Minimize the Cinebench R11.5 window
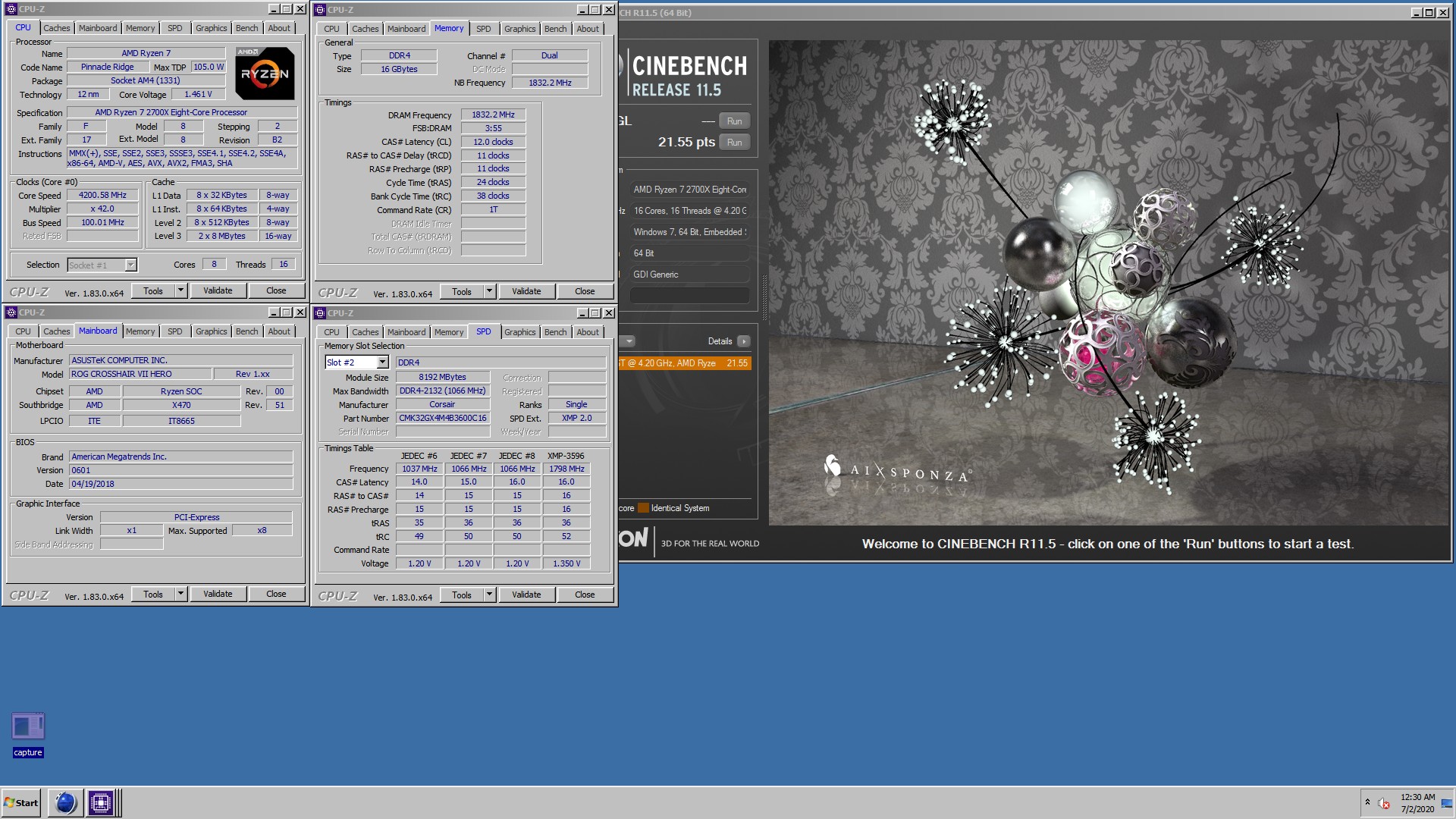This screenshot has height=819, width=1456. (1417, 13)
